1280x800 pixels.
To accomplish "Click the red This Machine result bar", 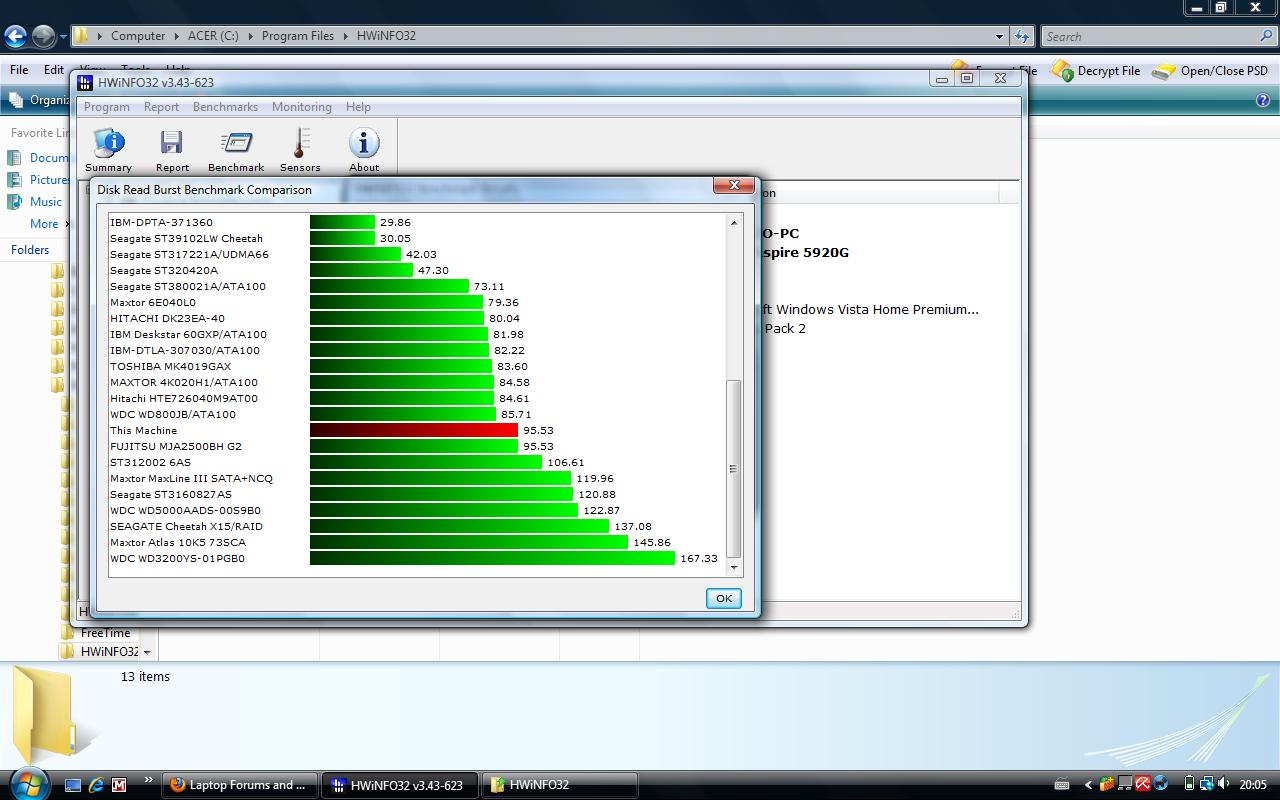I will (414, 430).
